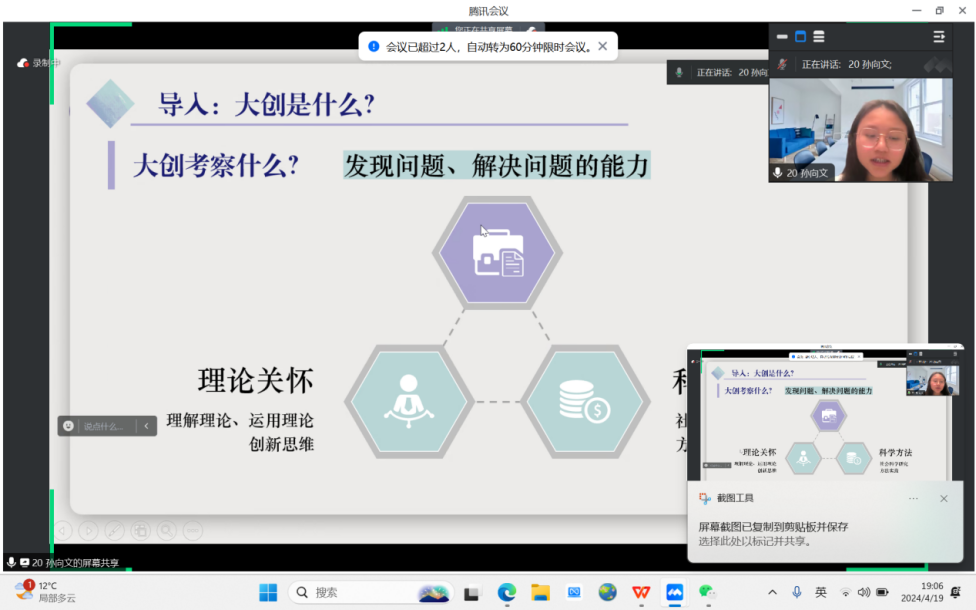
Task: Open File Explorer from the taskbar
Action: (x=540, y=592)
